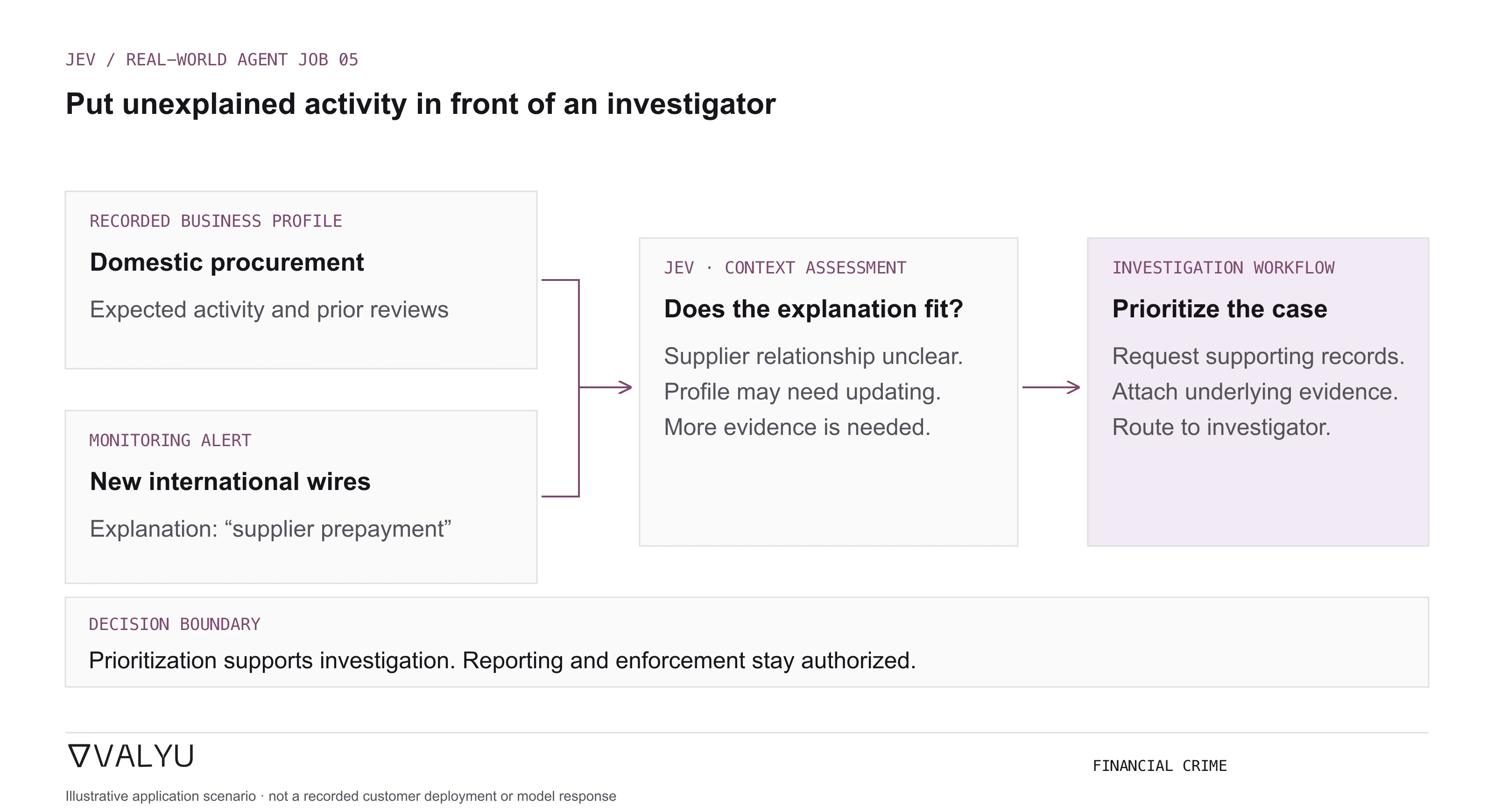Click 'Supplier relationship unclear.' line
The width and height of the screenshot is (1494, 812).
click(x=814, y=357)
